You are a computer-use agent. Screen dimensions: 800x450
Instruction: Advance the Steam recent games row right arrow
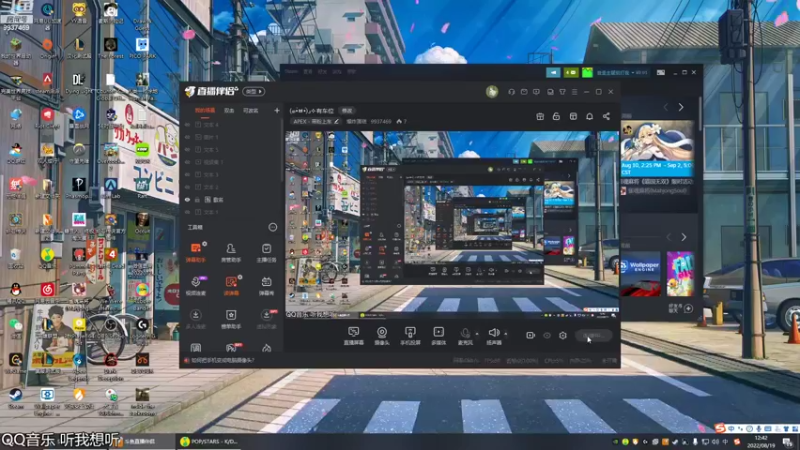[x=684, y=237]
